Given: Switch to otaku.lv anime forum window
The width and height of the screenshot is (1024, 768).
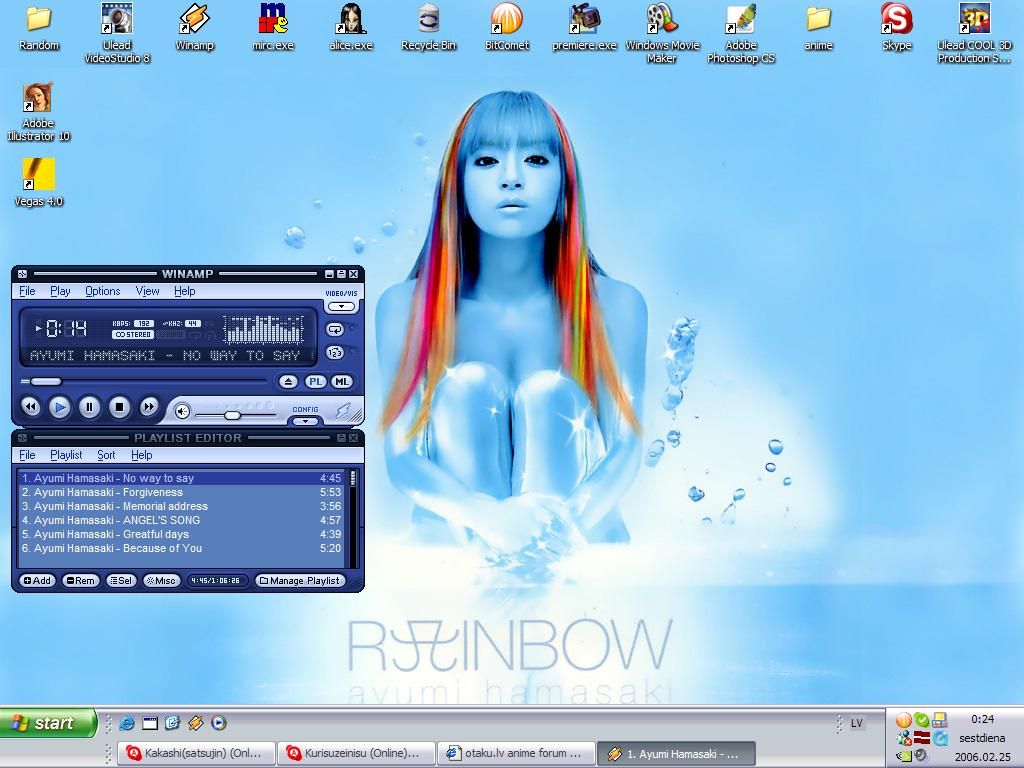Looking at the screenshot, I should tap(516, 754).
